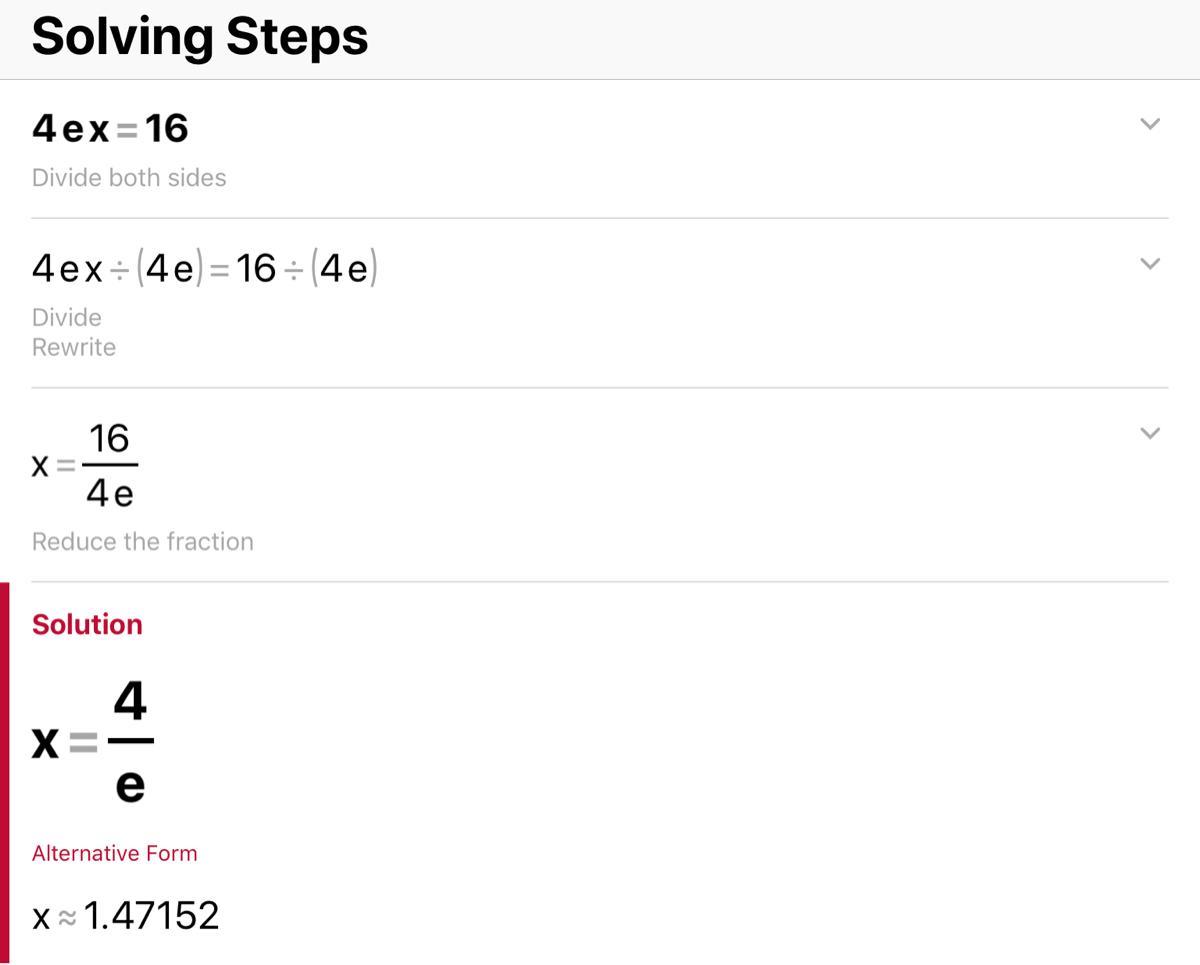
Task: Select the equation 4ex=16
Action: click(110, 129)
